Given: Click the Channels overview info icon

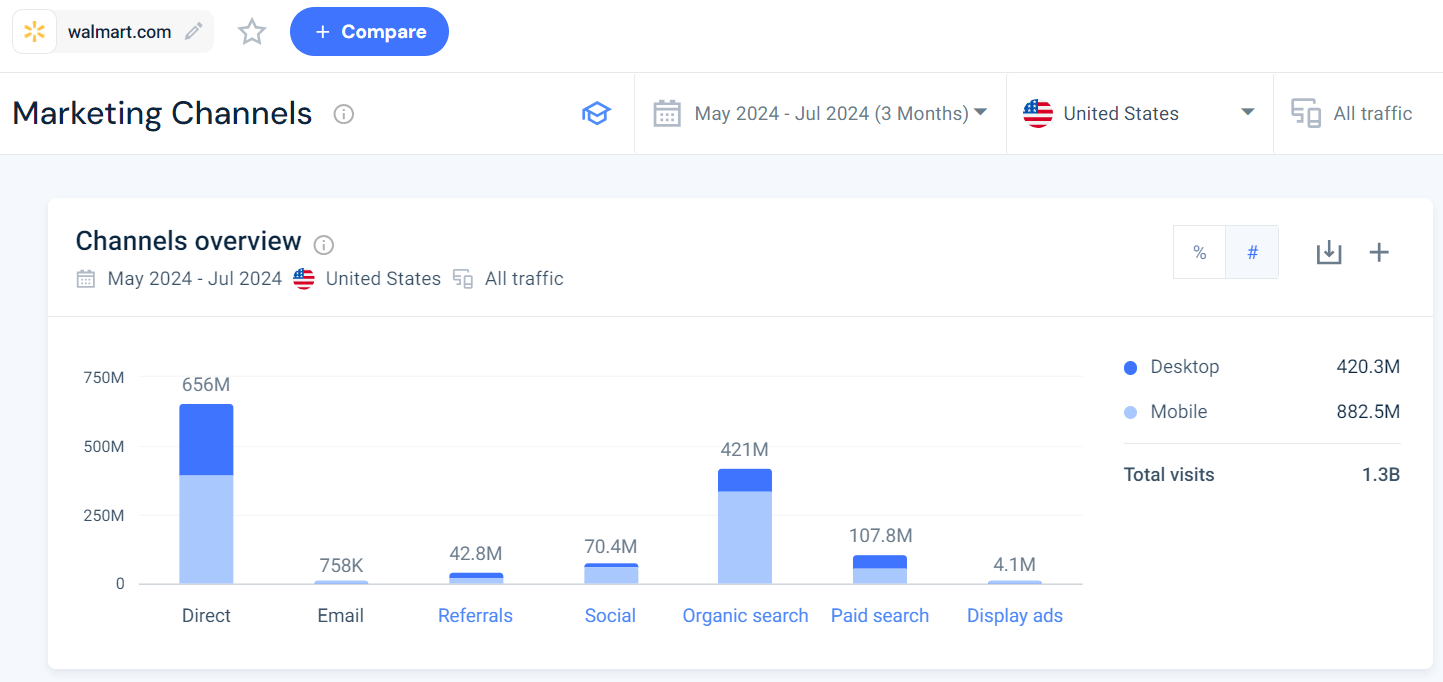Looking at the screenshot, I should point(323,244).
